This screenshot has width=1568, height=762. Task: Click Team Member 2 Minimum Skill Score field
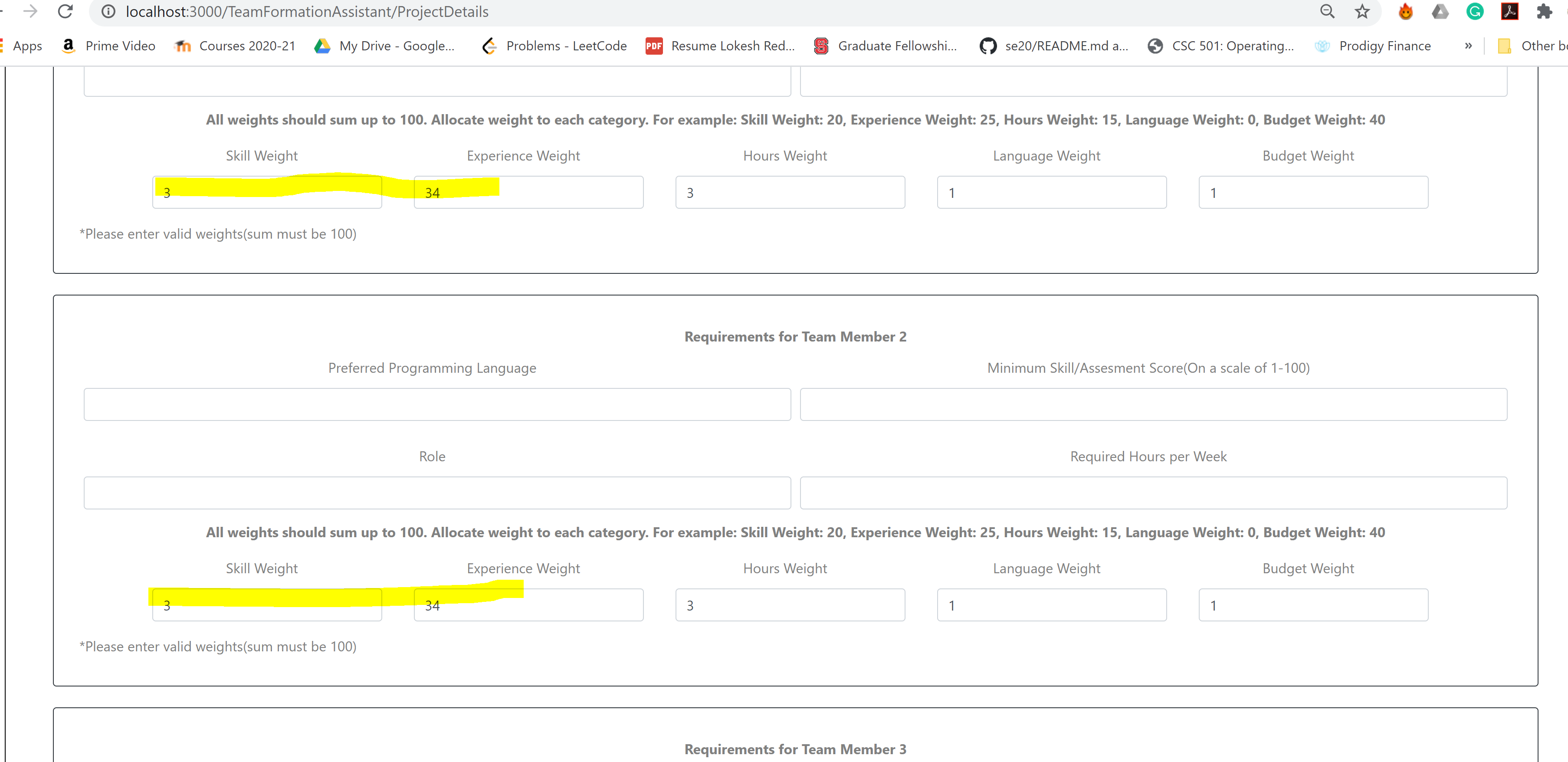(x=1153, y=404)
